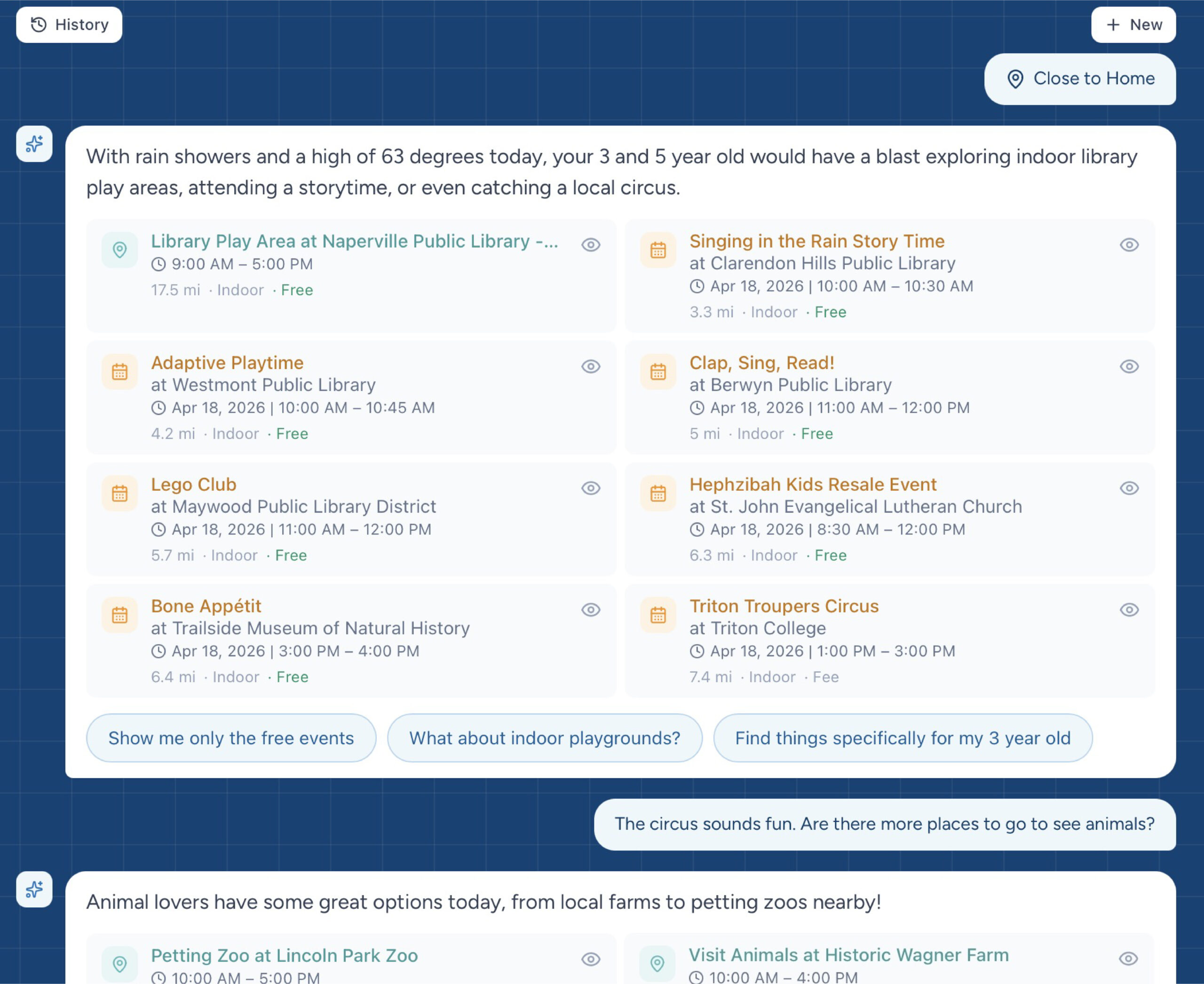Click calendar icon for Triton Troupers Circus
Viewport: 1204px width, 984px height.
[658, 615]
